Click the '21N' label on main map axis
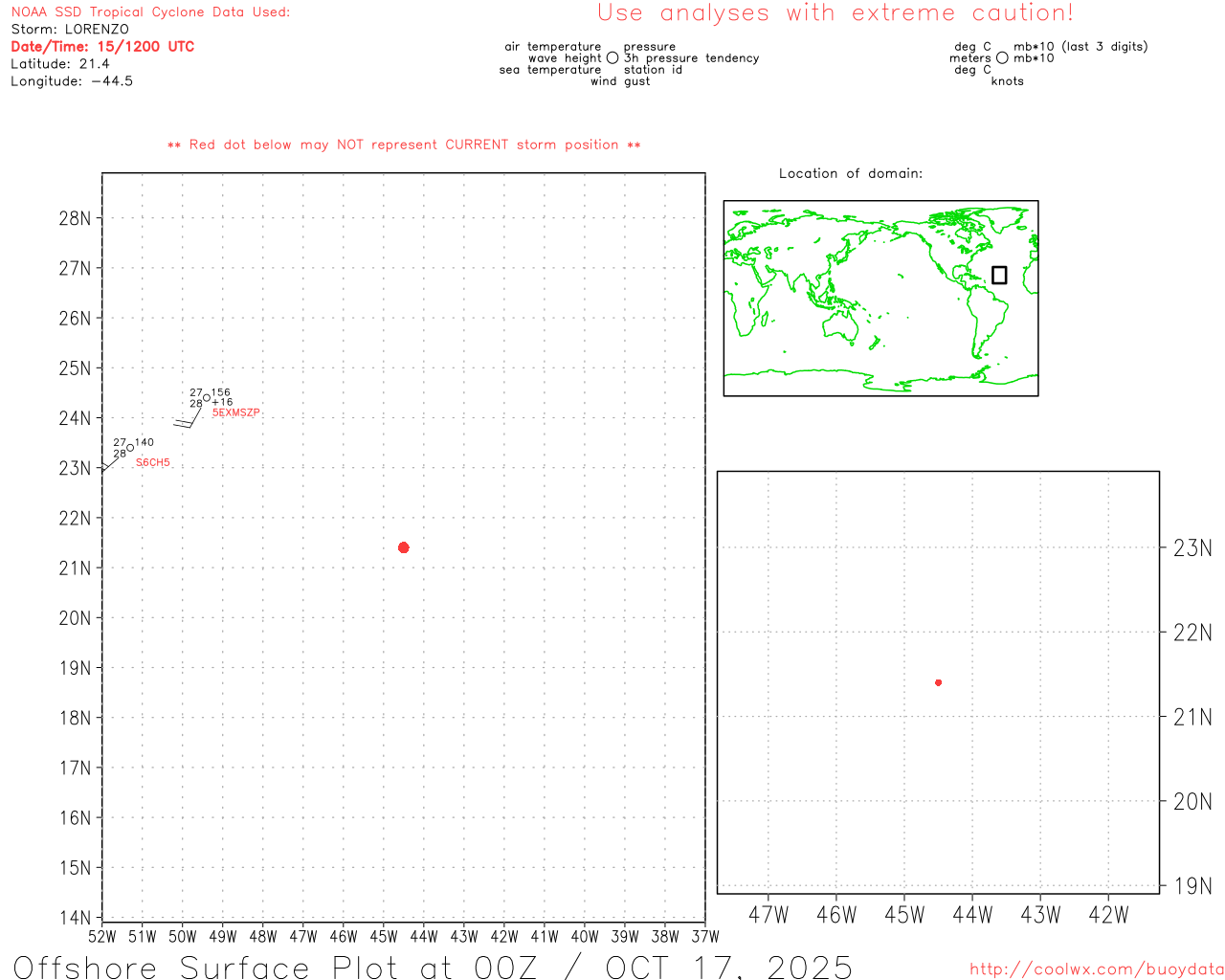This screenshot has width=1225, height=980. (75, 568)
